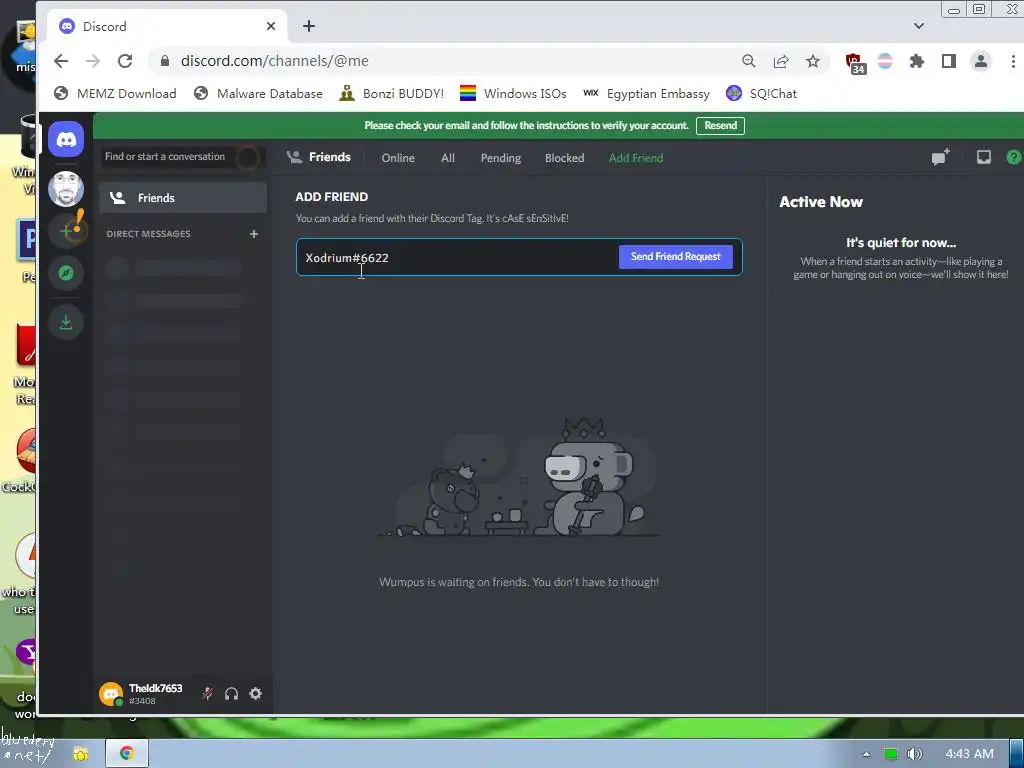
Task: Open the Malware Database bookmark
Action: coord(259,93)
